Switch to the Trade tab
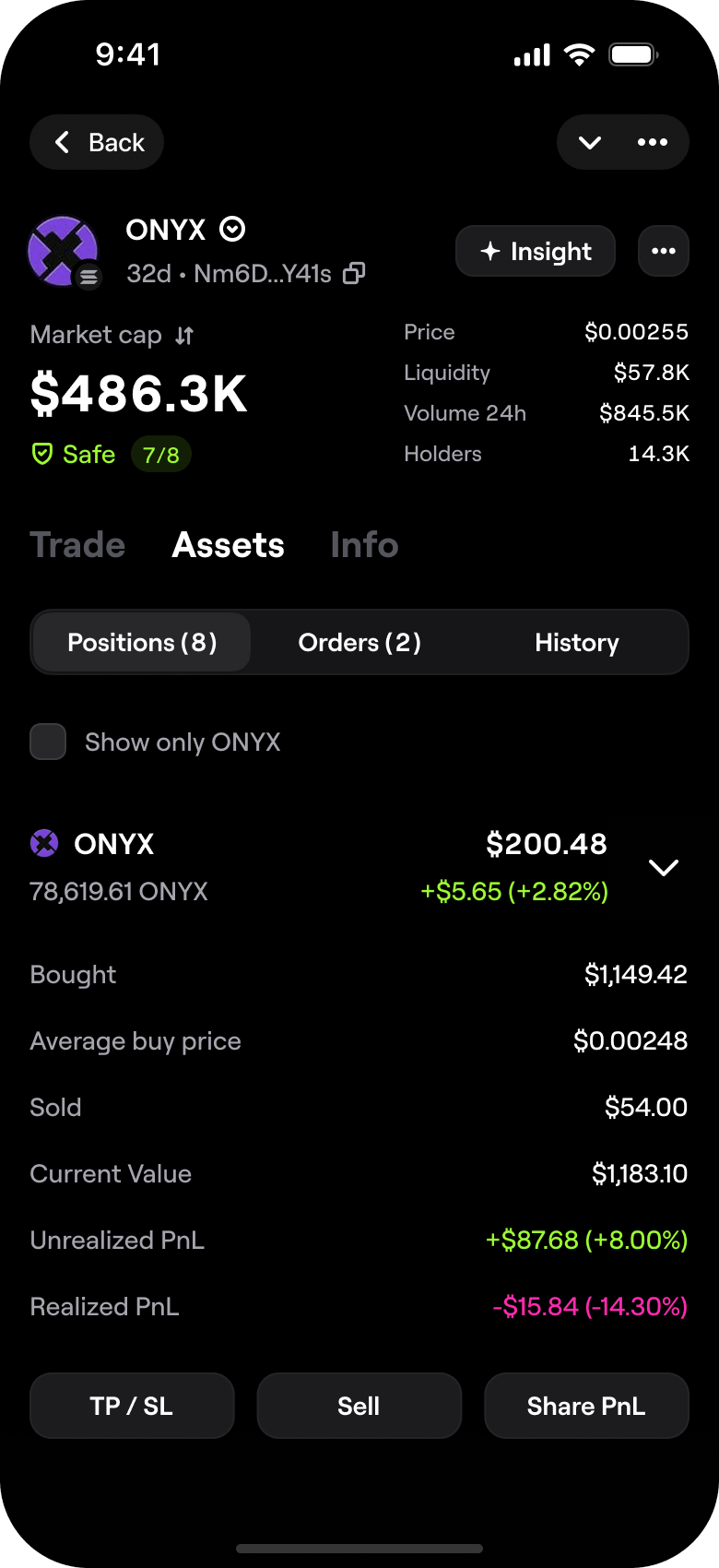Screen dimensions: 719x1568 (77, 545)
